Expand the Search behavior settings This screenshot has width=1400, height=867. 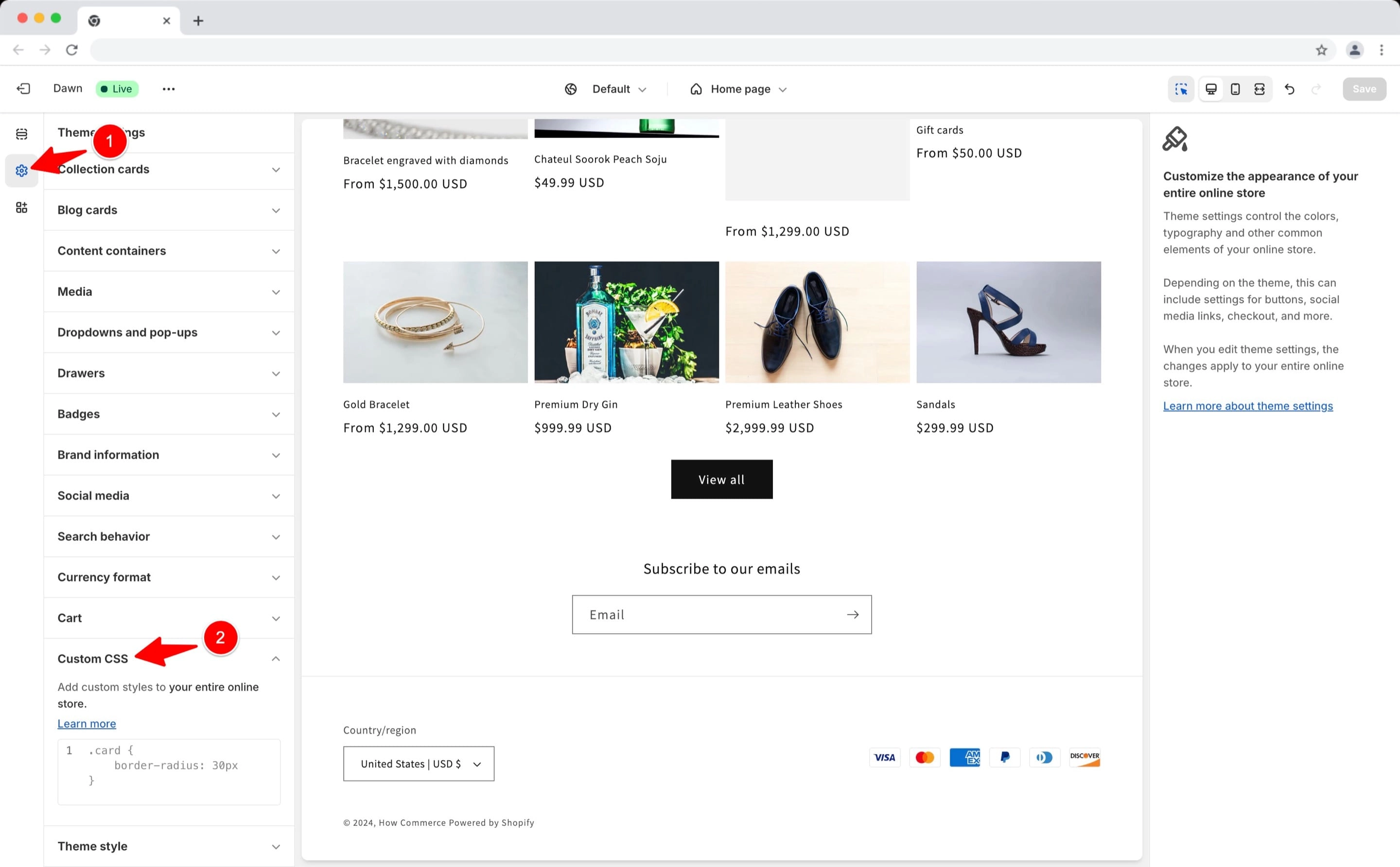coord(169,536)
